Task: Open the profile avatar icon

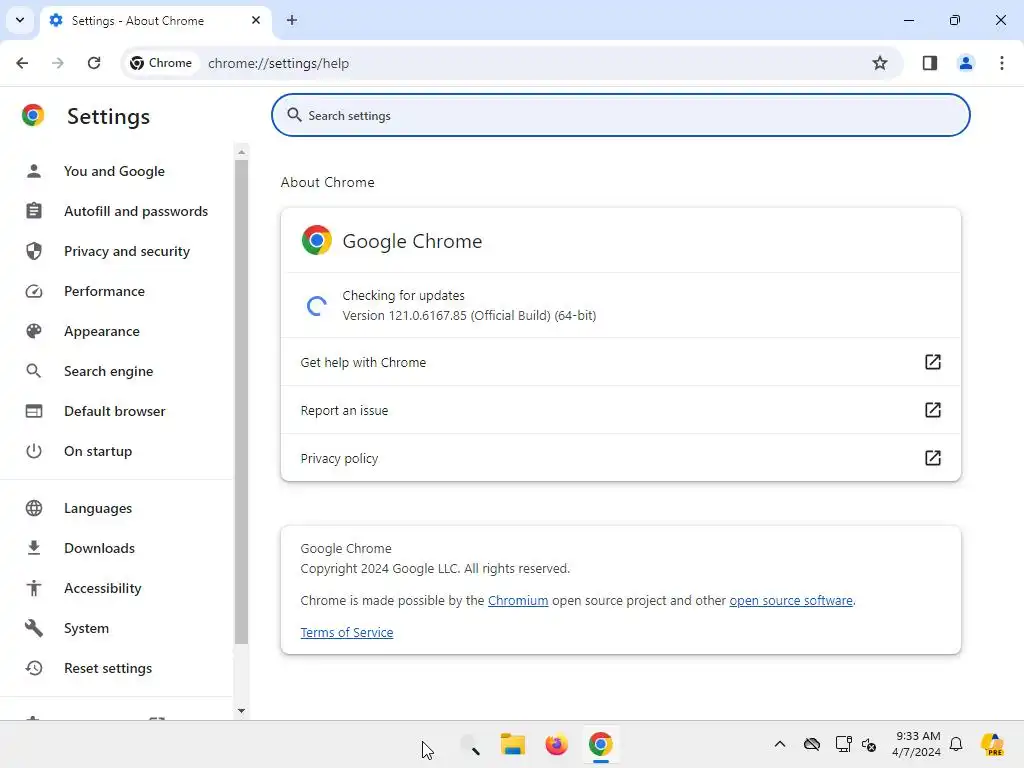Action: 965,63
